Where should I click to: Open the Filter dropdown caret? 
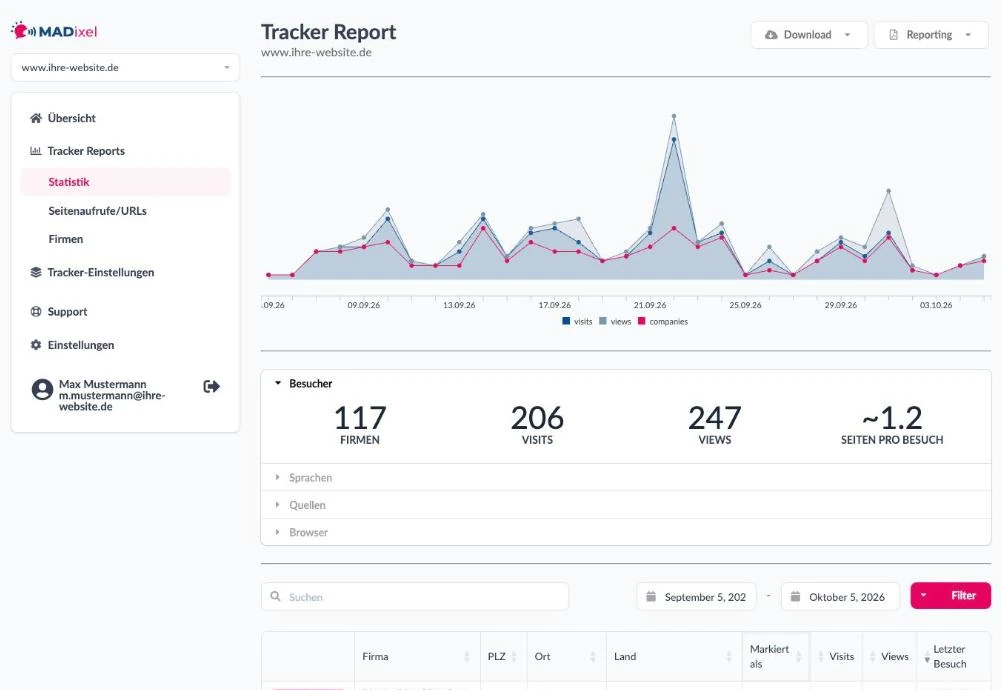coord(923,596)
